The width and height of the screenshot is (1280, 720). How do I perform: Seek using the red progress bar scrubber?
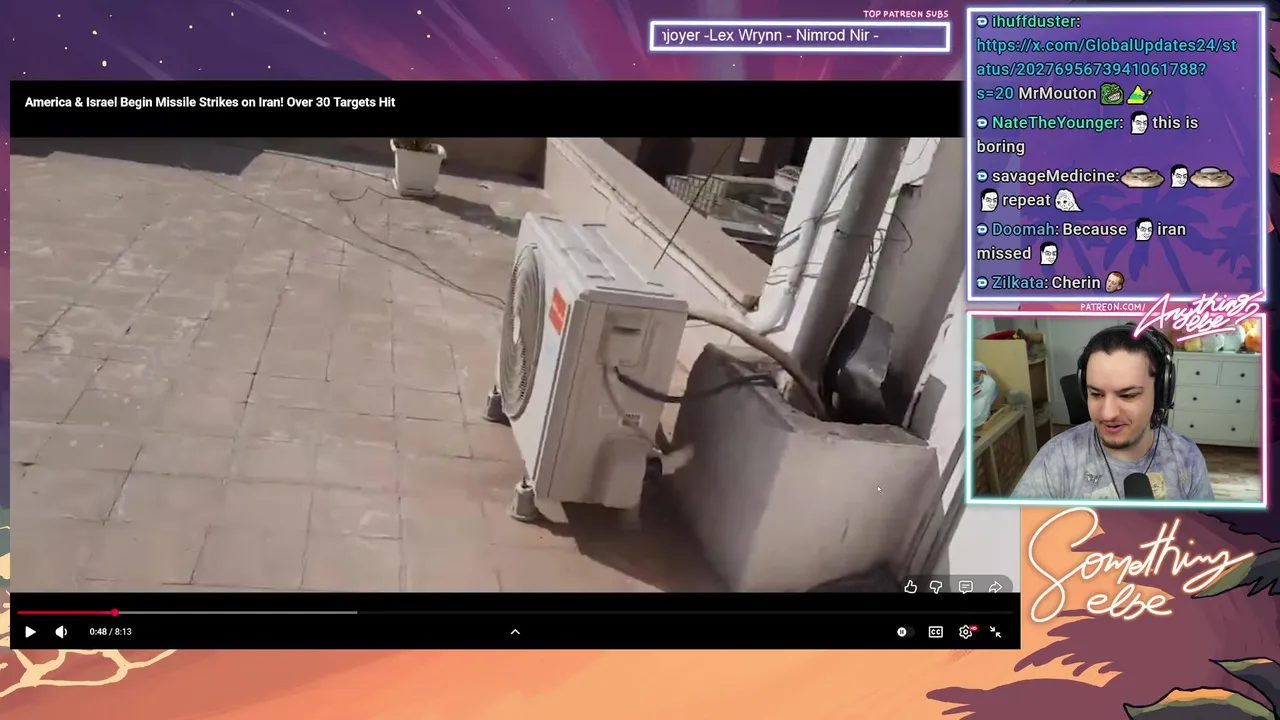click(115, 612)
